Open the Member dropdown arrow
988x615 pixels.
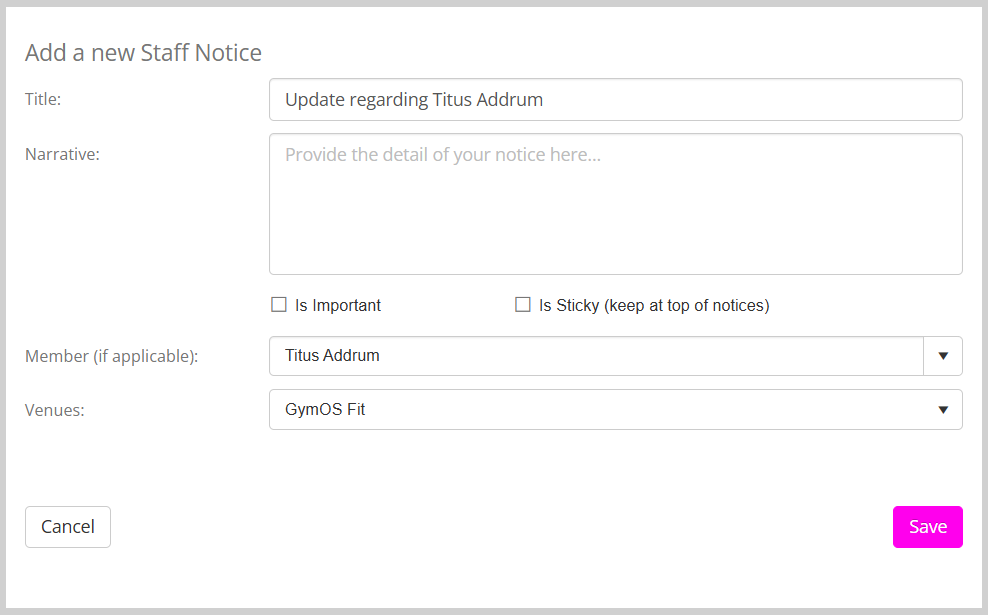942,356
